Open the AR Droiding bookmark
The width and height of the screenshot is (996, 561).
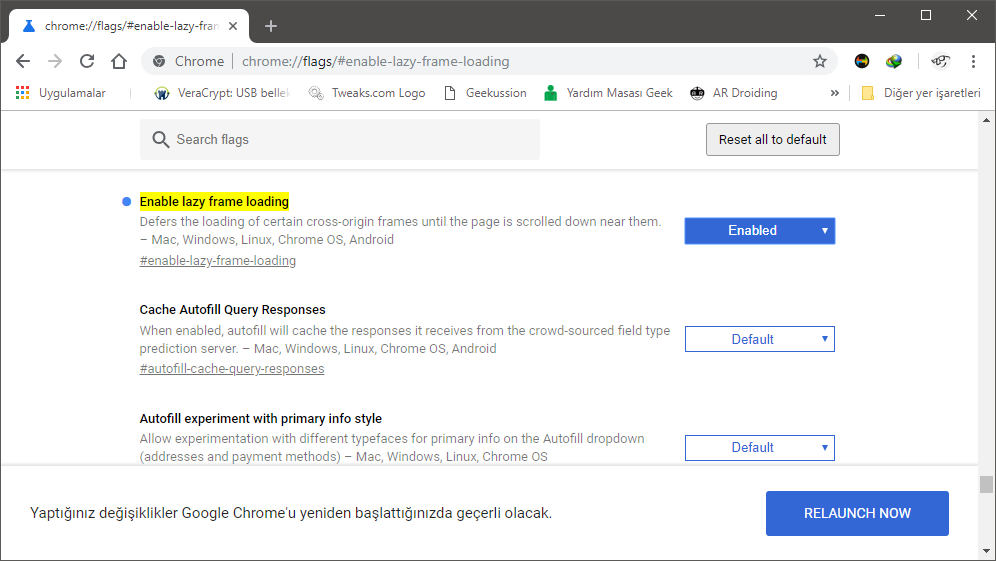coord(733,93)
